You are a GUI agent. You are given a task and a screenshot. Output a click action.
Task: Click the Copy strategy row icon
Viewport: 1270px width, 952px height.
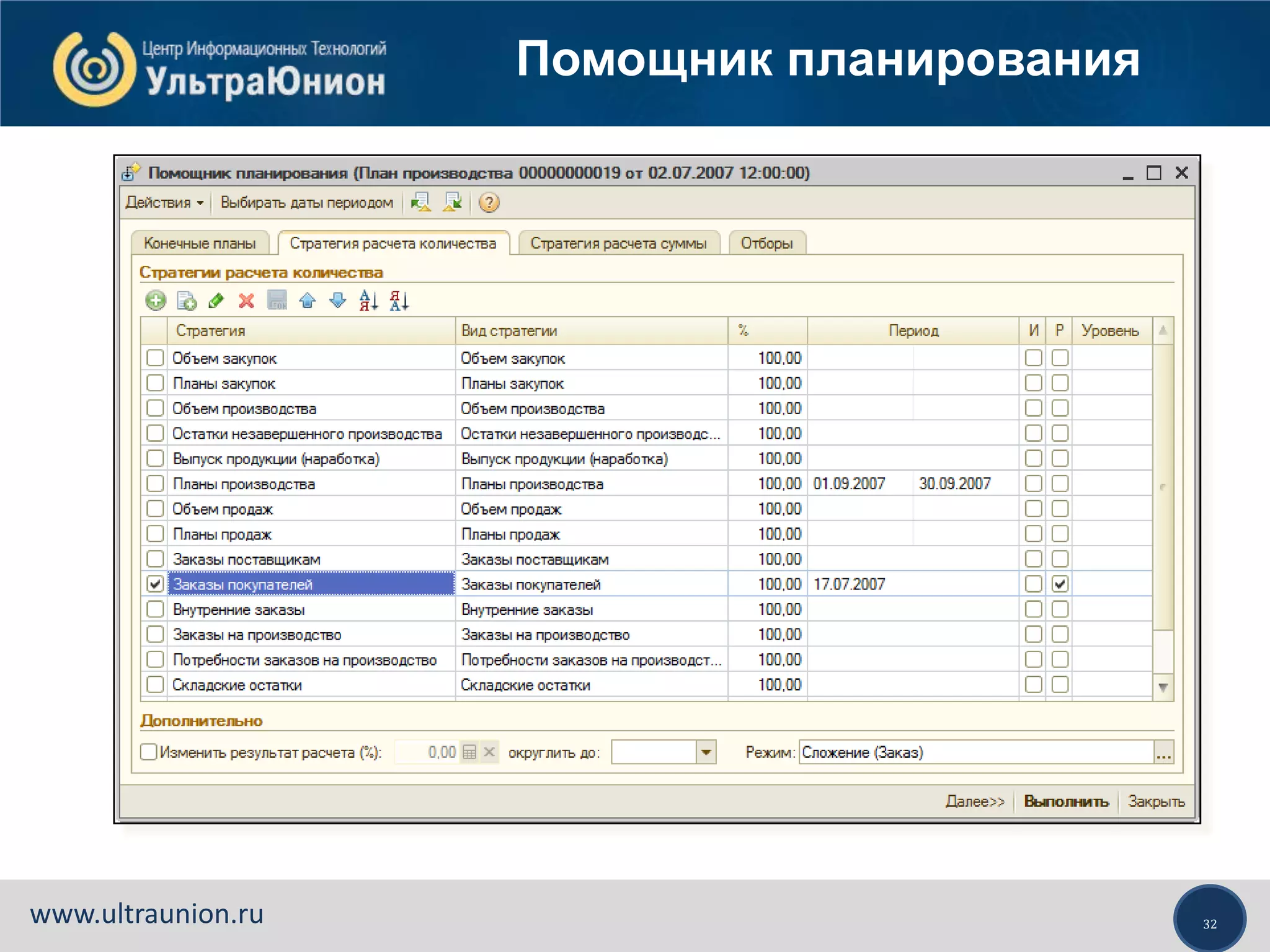(x=186, y=301)
